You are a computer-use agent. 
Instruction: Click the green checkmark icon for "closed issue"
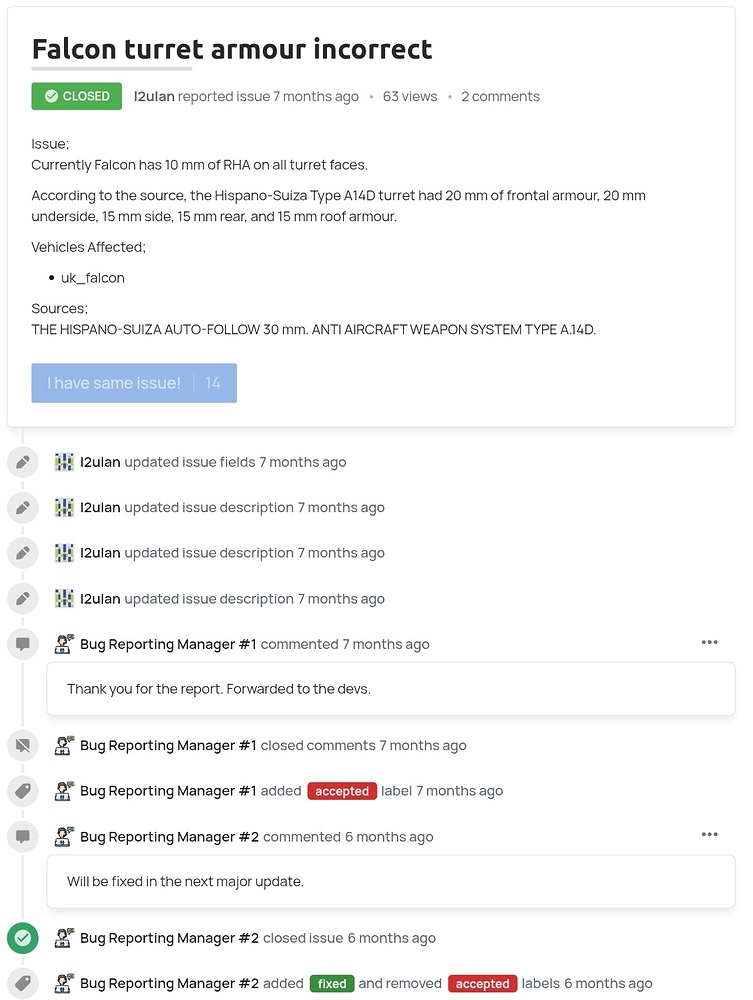click(x=22, y=938)
